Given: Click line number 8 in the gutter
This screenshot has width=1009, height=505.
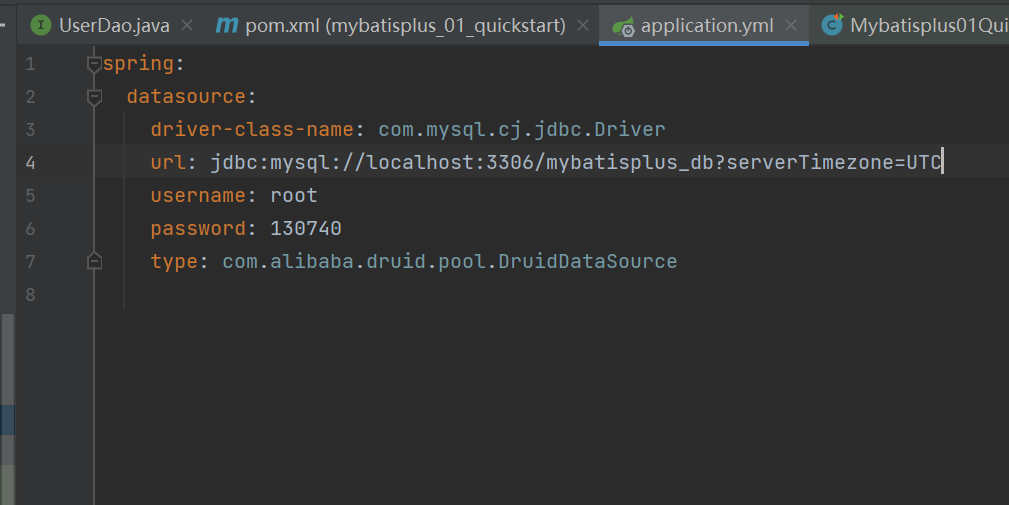Looking at the screenshot, I should coord(30,294).
